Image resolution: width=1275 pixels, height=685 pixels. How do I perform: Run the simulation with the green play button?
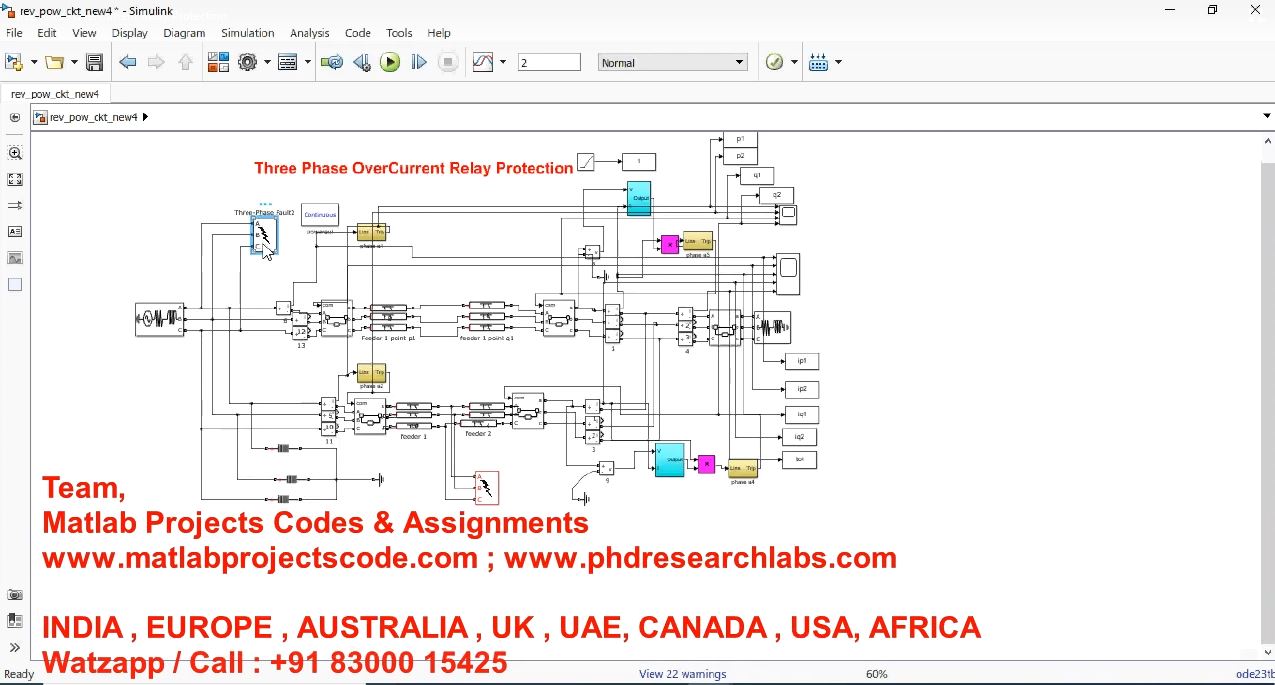(390, 62)
